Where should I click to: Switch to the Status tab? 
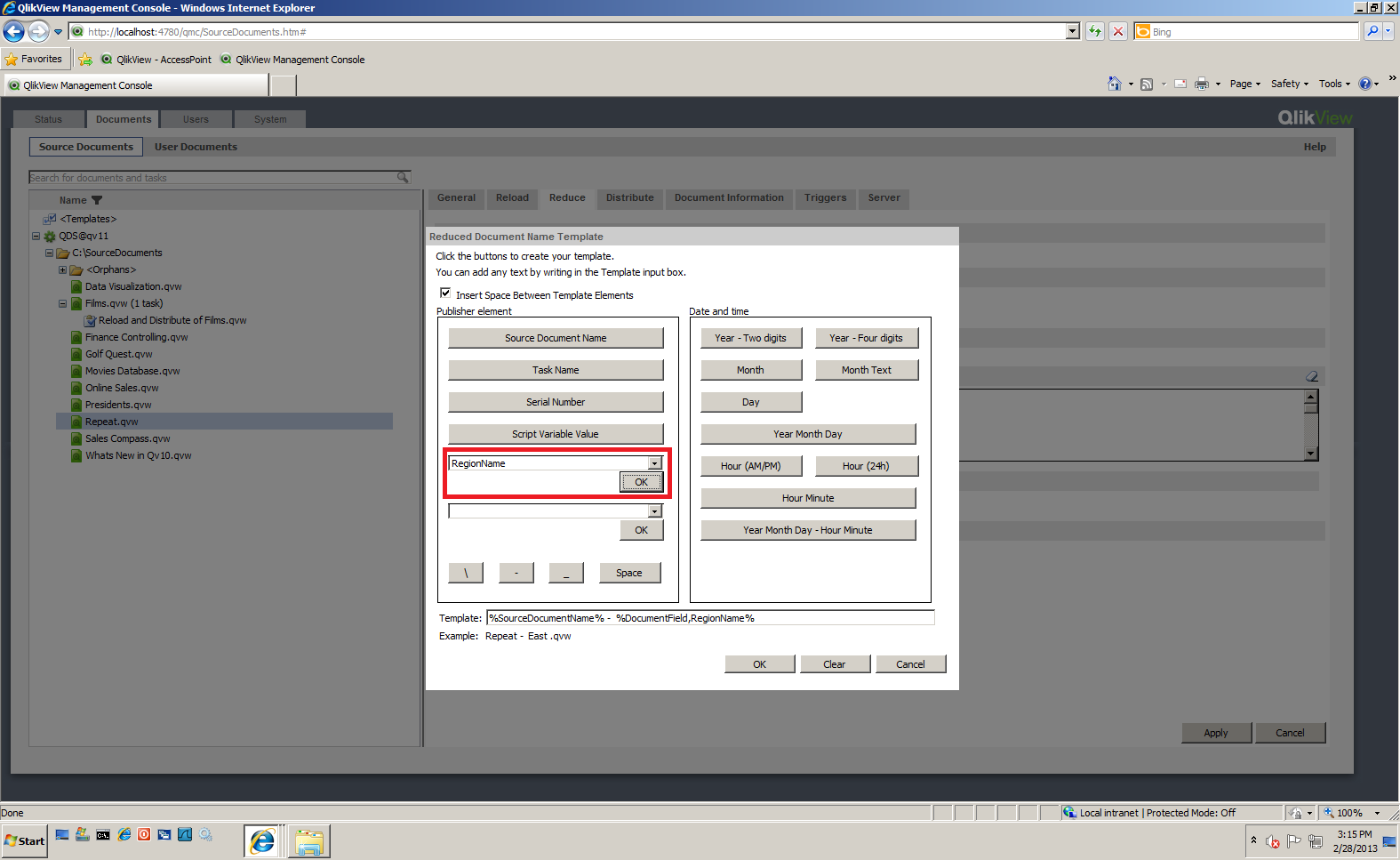[x=49, y=119]
